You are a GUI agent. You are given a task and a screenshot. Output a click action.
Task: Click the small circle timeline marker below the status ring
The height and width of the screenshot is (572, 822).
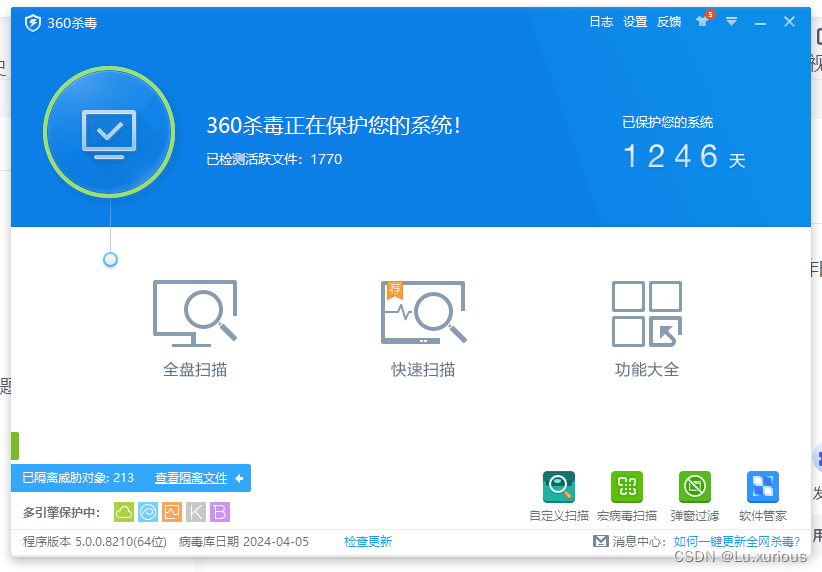110,260
